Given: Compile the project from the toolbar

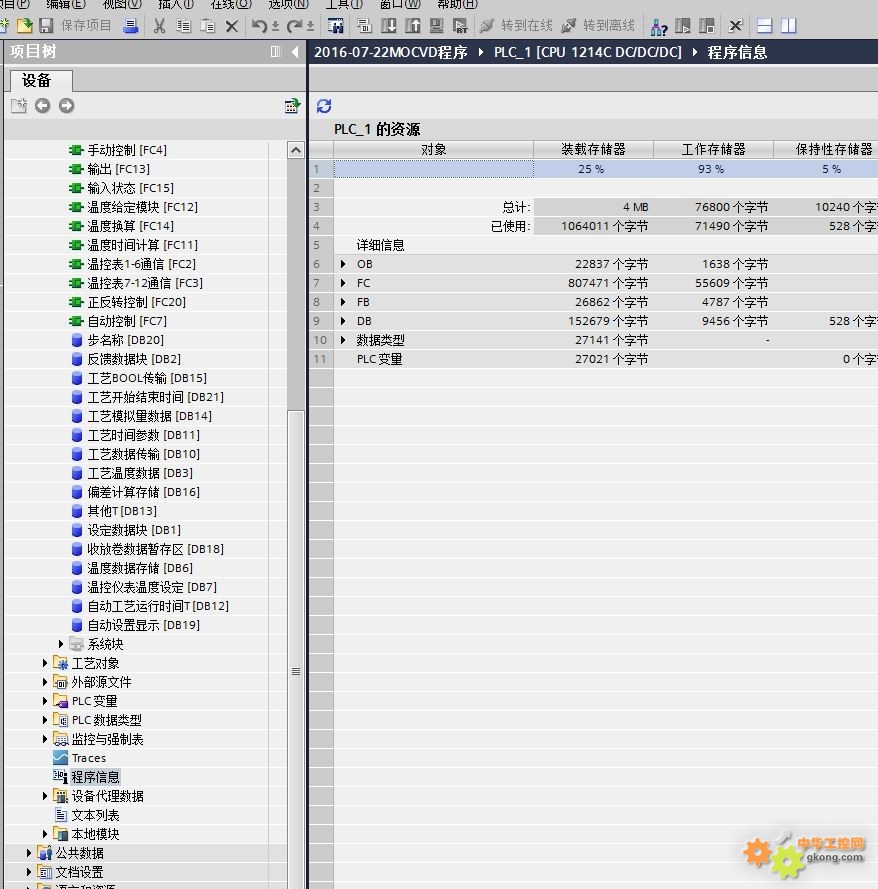Looking at the screenshot, I should coord(364,26).
